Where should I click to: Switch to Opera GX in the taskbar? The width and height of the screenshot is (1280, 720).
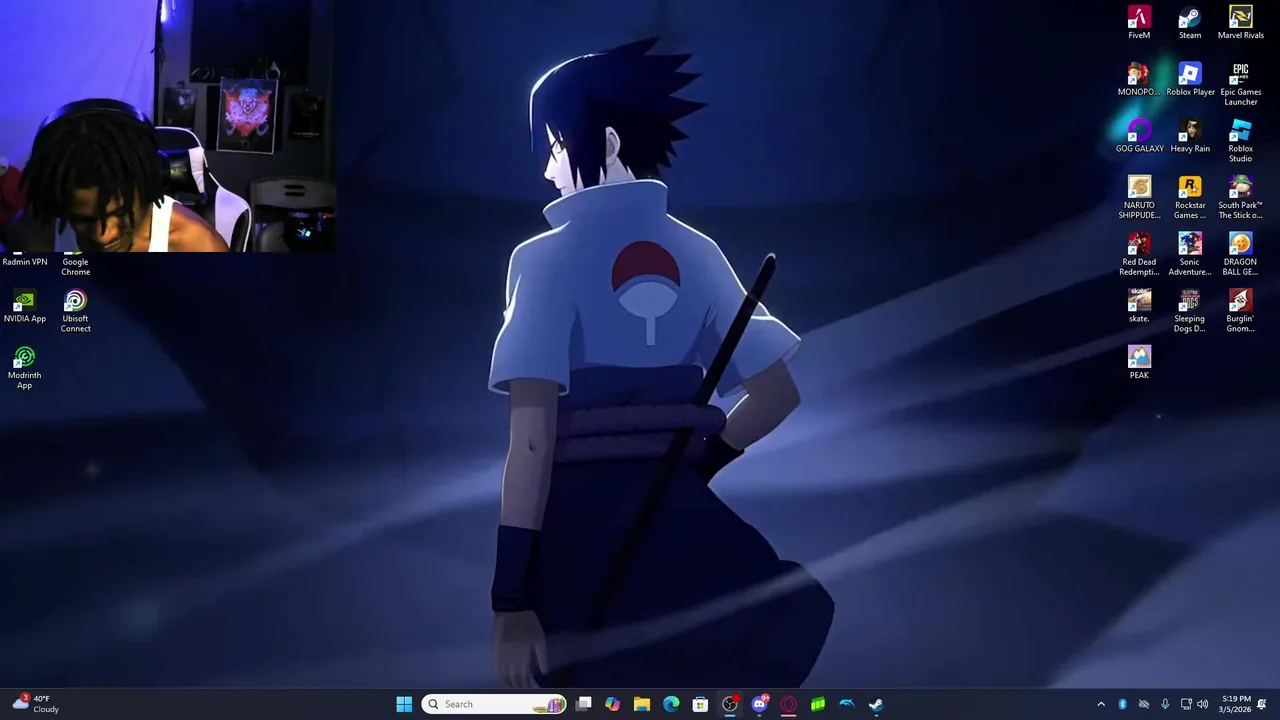[x=789, y=704]
